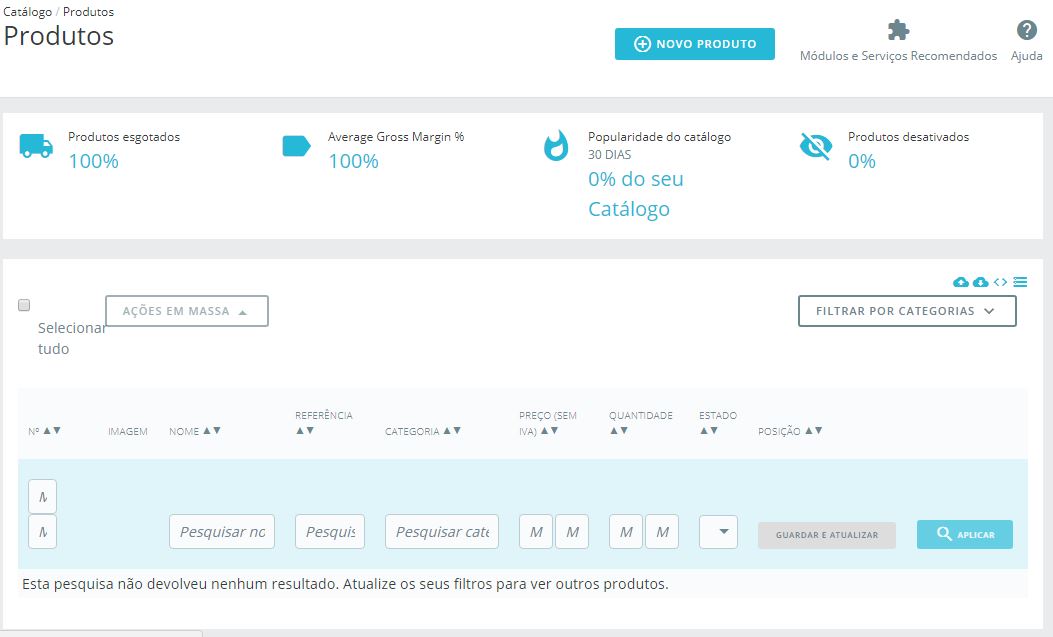This screenshot has height=637, width=1053.
Task: Click the Produtos desativados 0% value
Action: click(x=862, y=161)
